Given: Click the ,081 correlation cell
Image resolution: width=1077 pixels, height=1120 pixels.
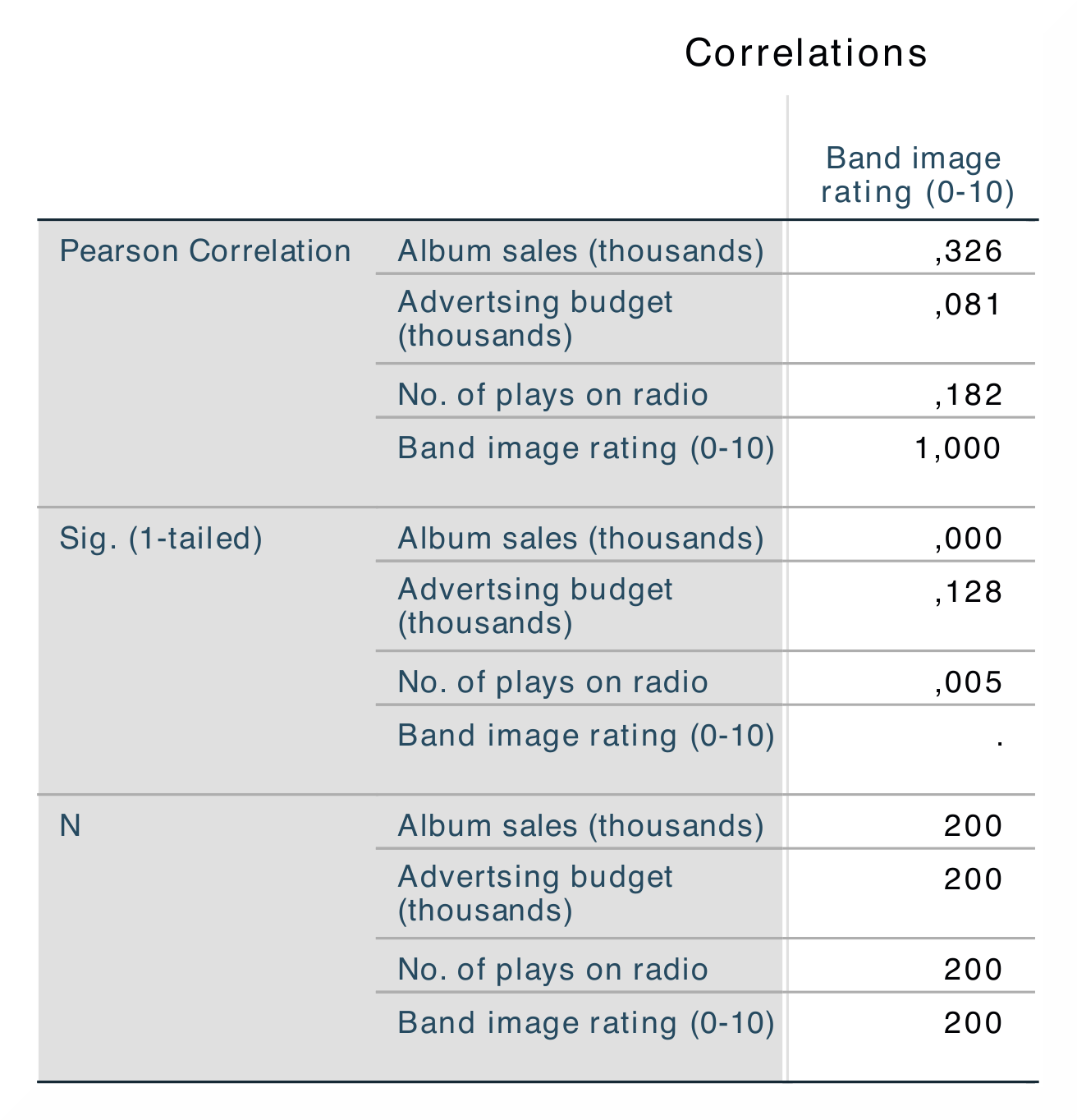Looking at the screenshot, I should pos(969,305).
